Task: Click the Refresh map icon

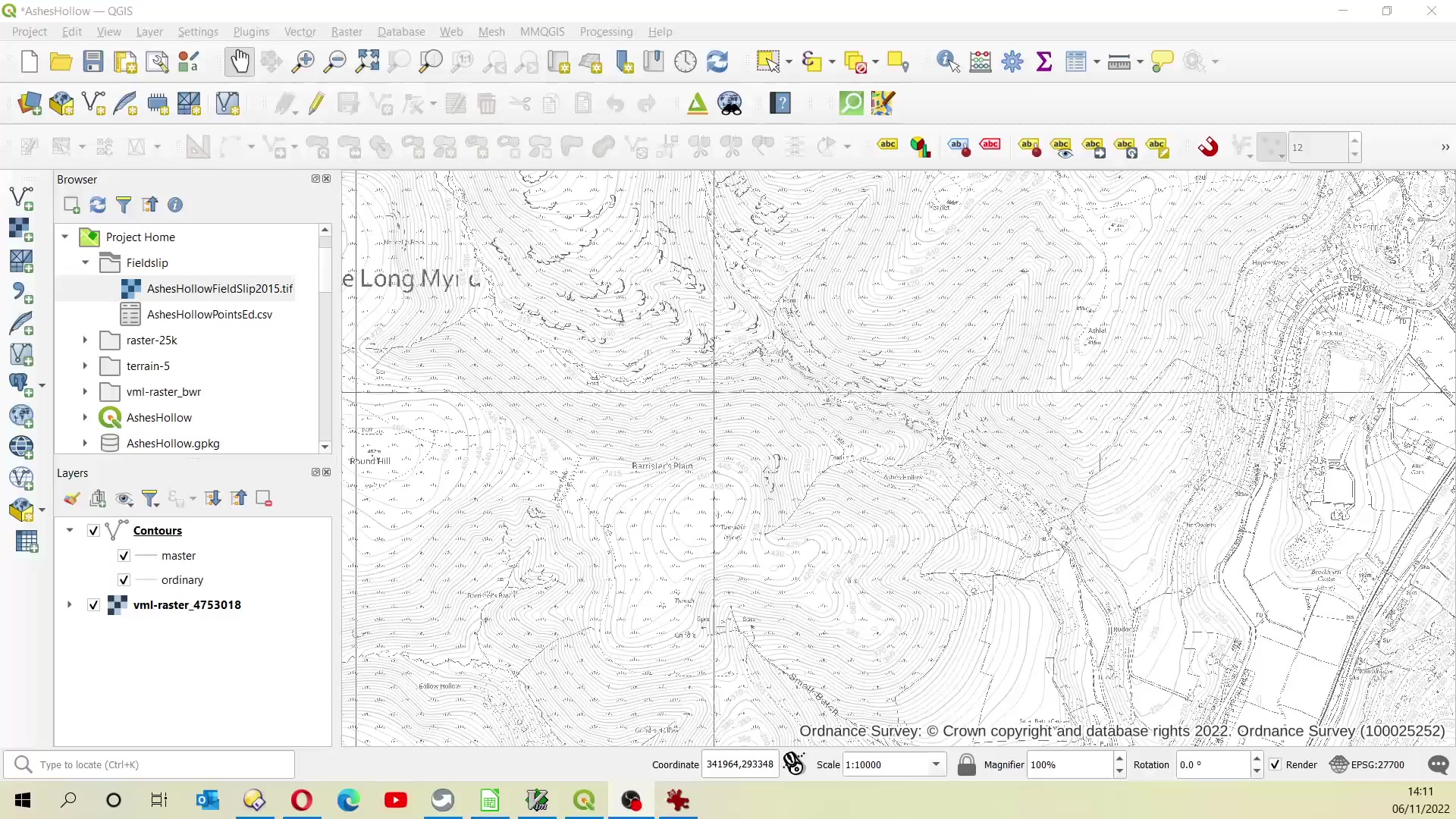Action: click(x=717, y=61)
